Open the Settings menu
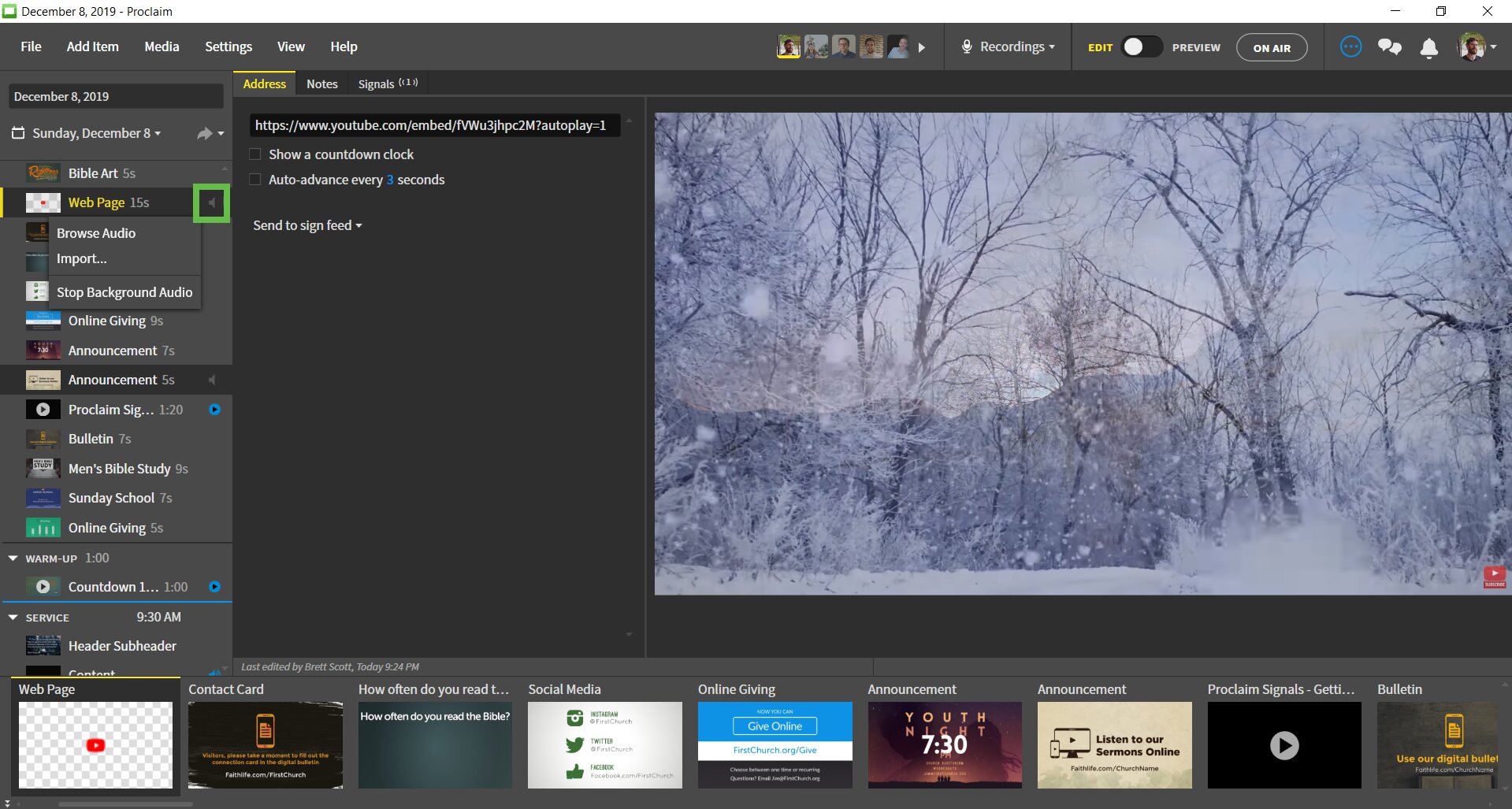Screen dimensions: 1512x809 [228, 46]
